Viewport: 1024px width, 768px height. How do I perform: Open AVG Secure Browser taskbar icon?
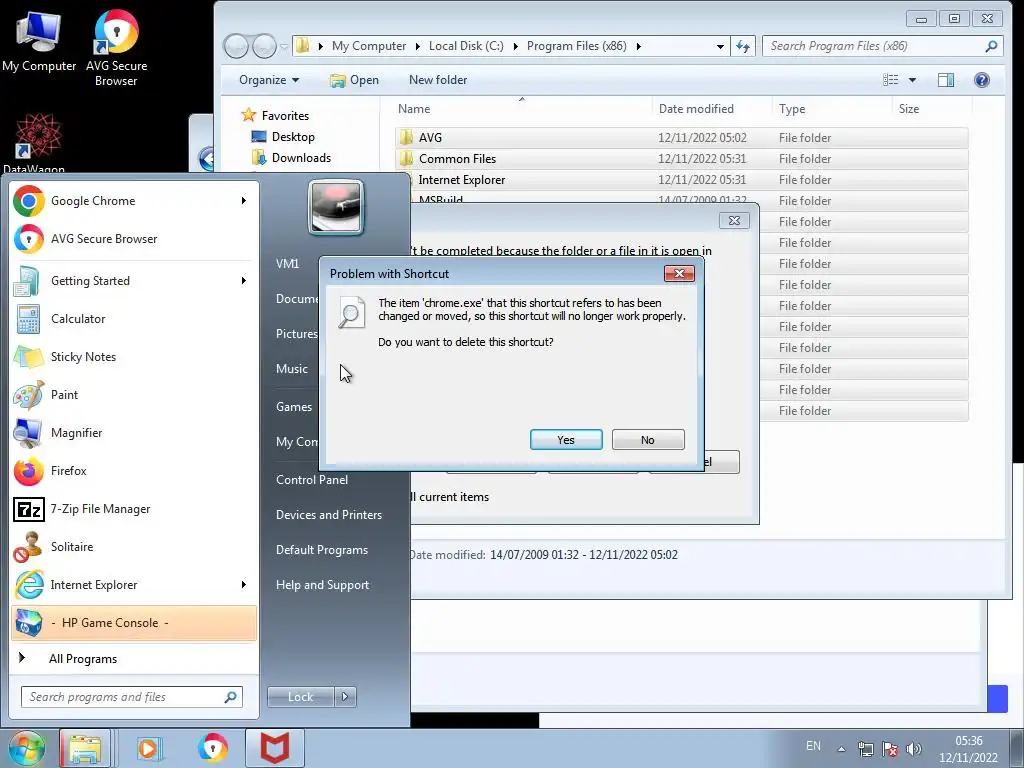coord(212,748)
